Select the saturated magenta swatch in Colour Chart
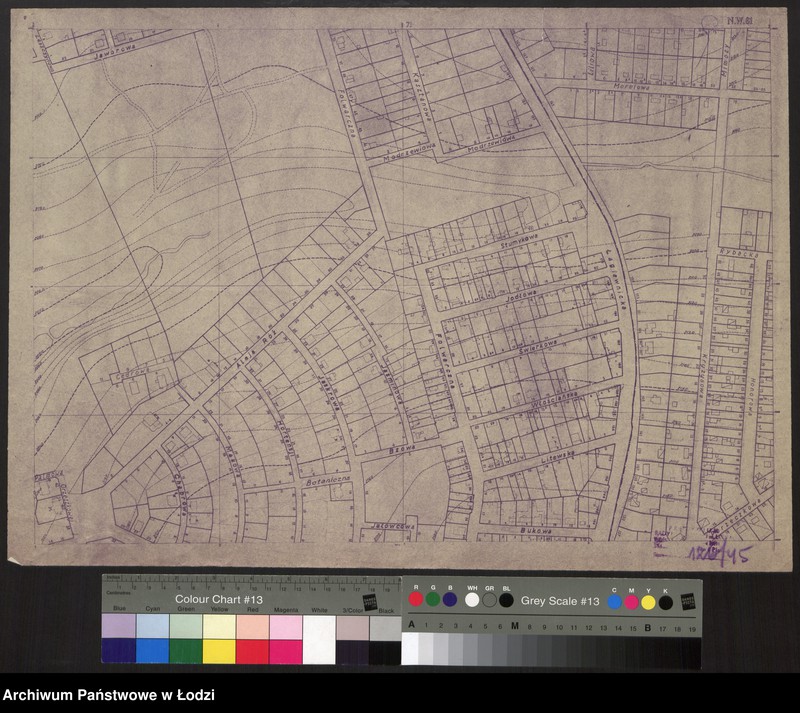The height and width of the screenshot is (713, 800). pos(285,651)
